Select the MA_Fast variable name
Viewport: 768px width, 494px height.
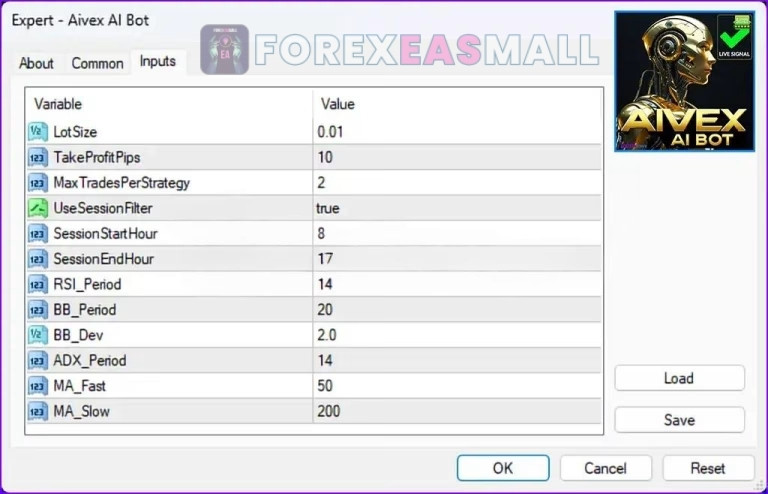pyautogui.click(x=79, y=386)
